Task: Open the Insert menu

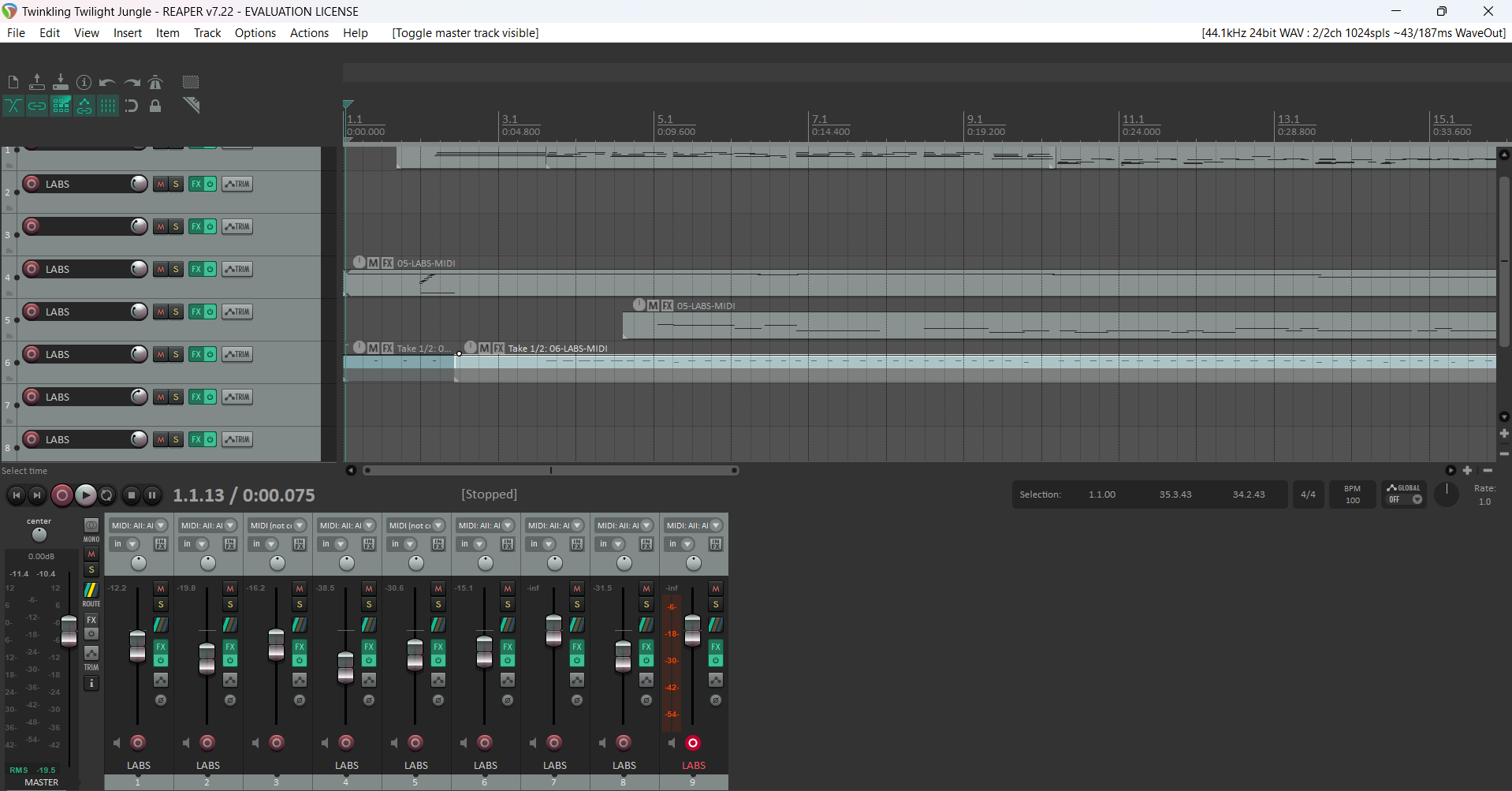Action: click(128, 33)
